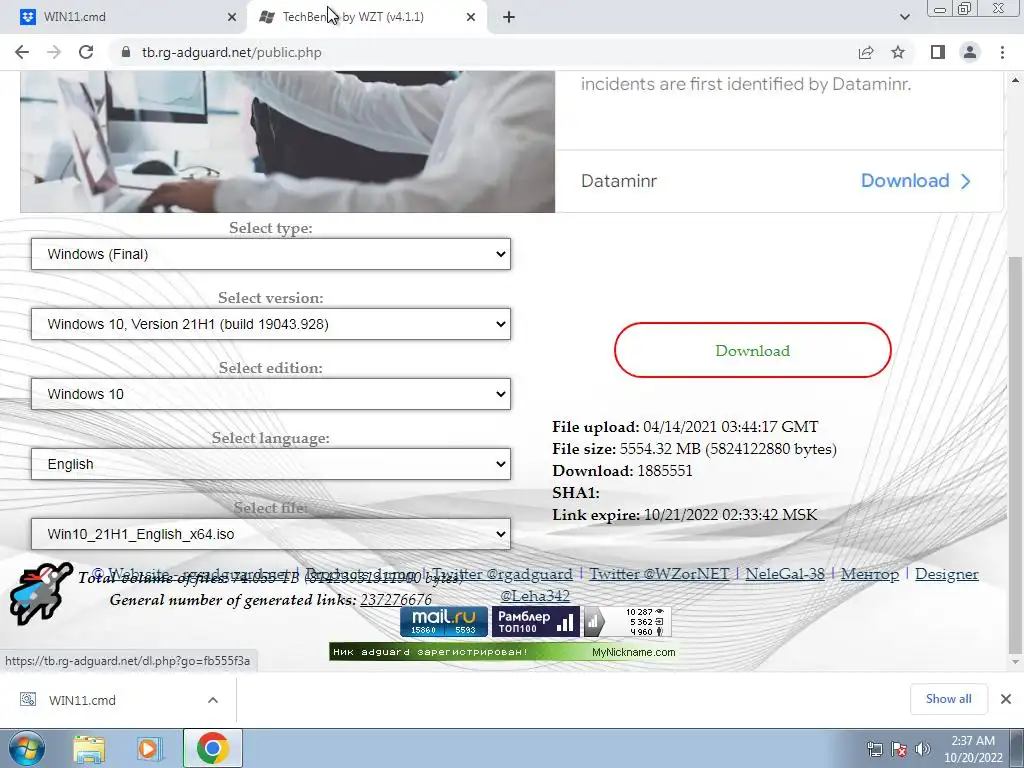Open the Action Center flag icon
The width and height of the screenshot is (1024, 768).
tap(899, 749)
